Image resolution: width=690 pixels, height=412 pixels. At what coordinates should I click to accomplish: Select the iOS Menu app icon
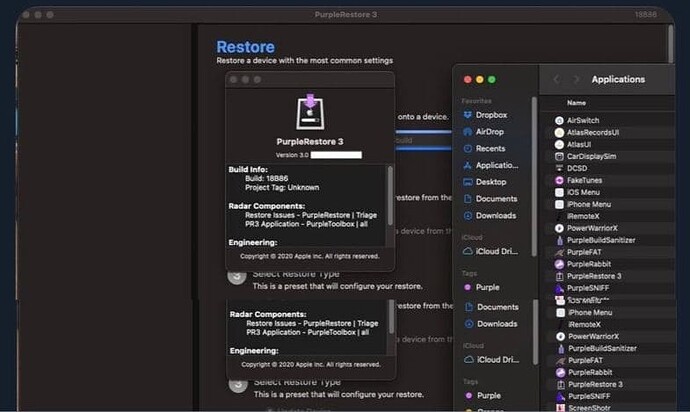coord(559,192)
